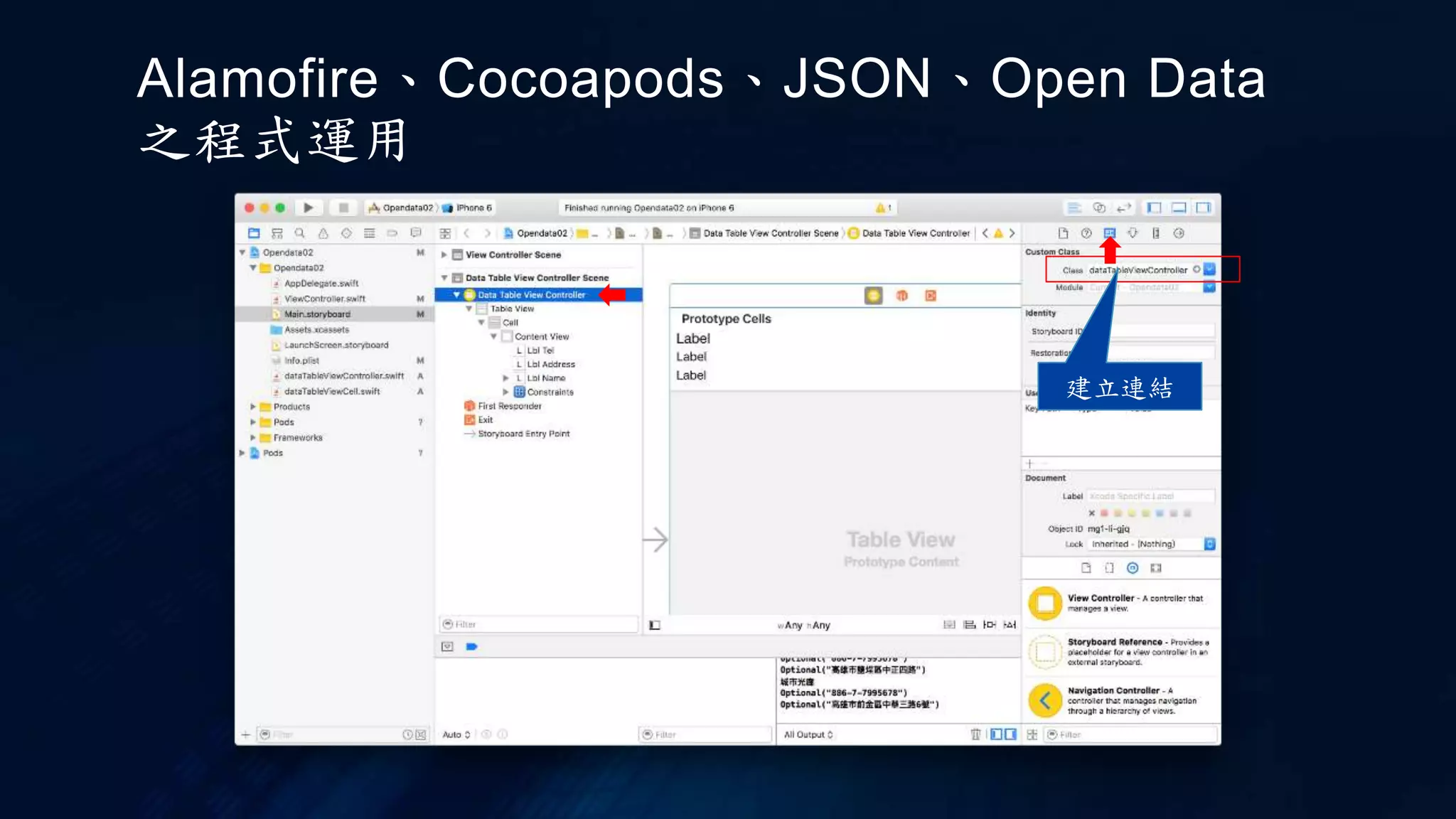Viewport: 1456px width, 819px height.
Task: Expand the View Controller Scene
Action: coord(444,255)
